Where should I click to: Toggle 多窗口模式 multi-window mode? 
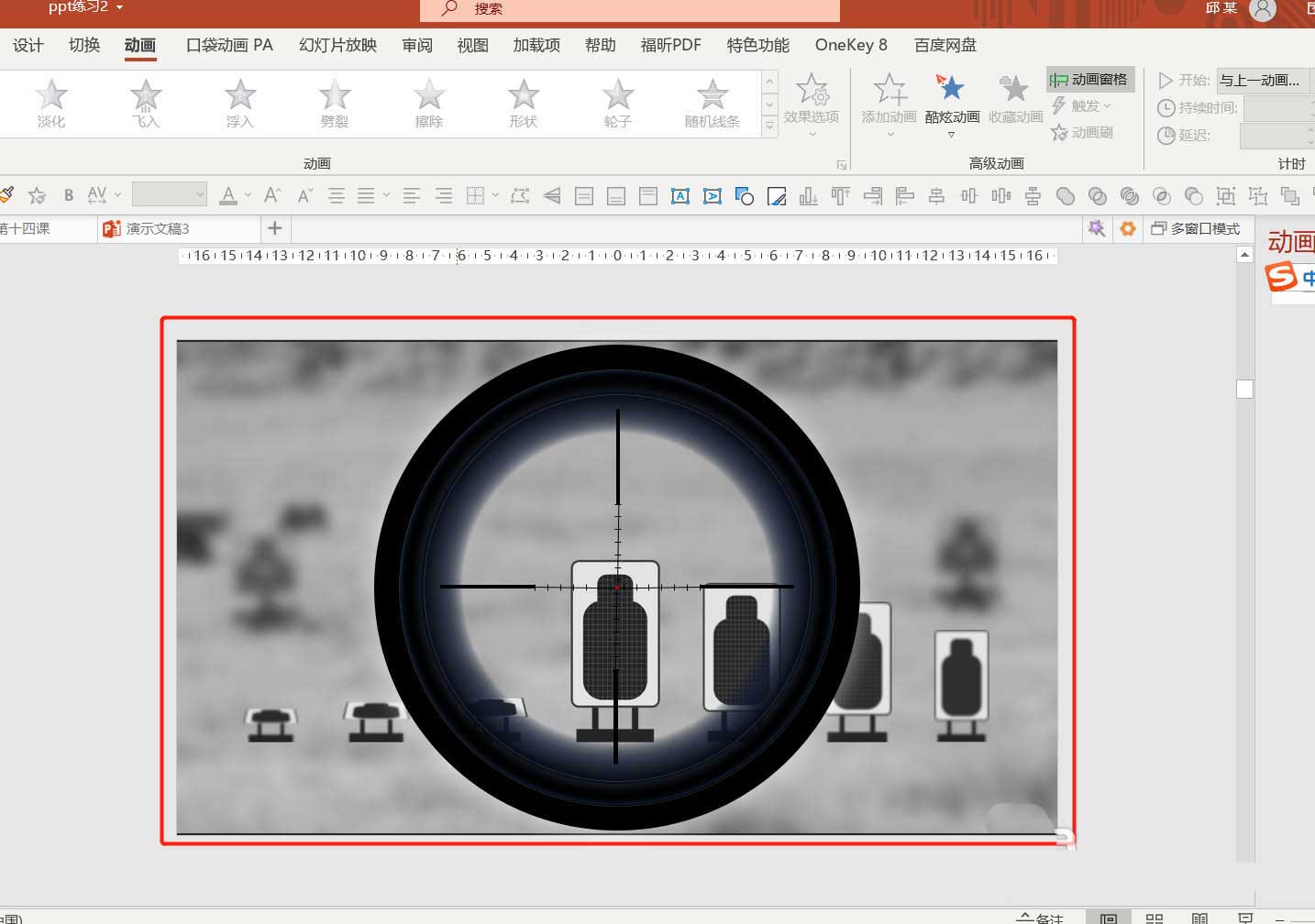click(1197, 228)
